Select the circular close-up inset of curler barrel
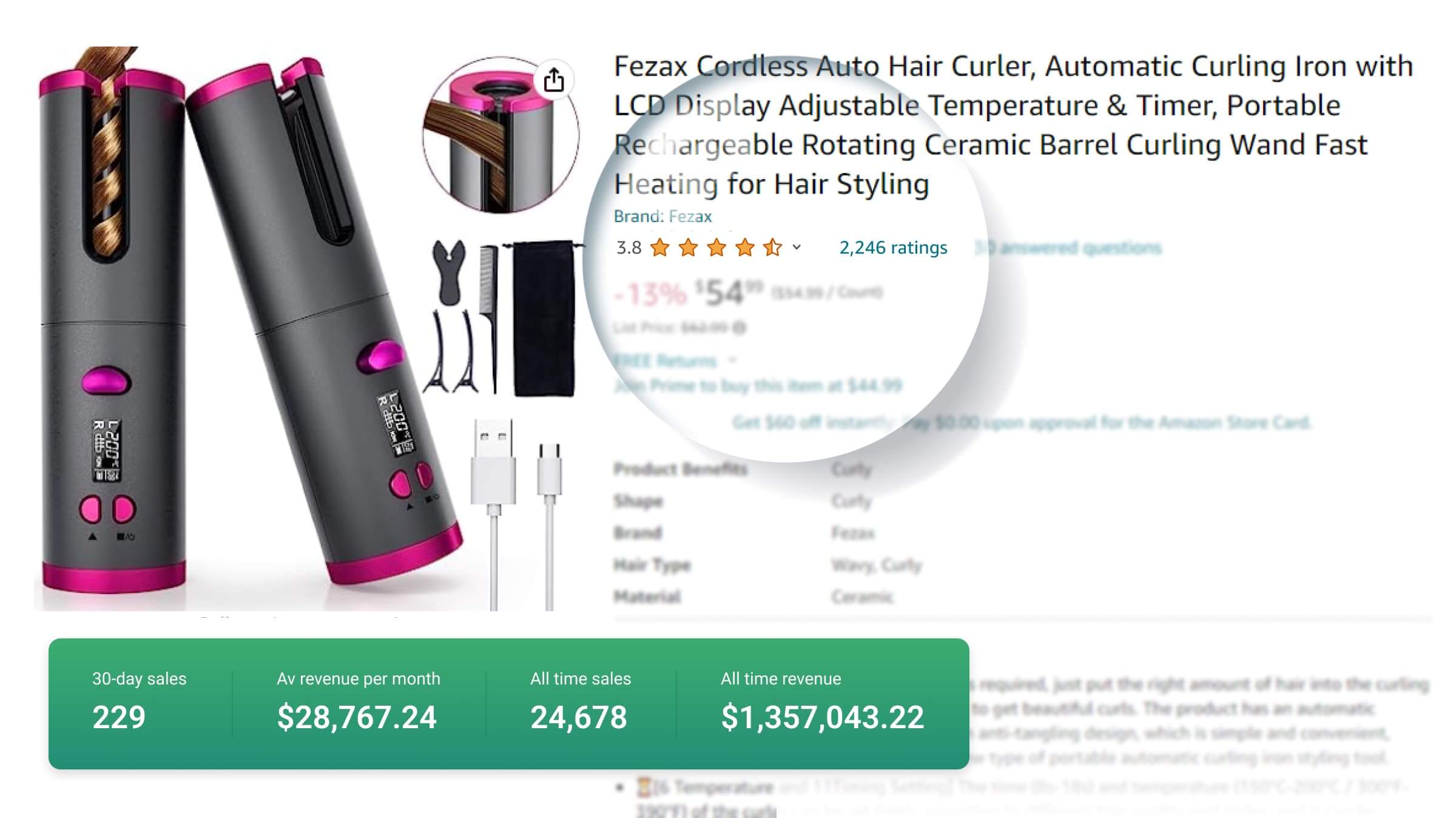The image size is (1456, 818). coord(500,135)
